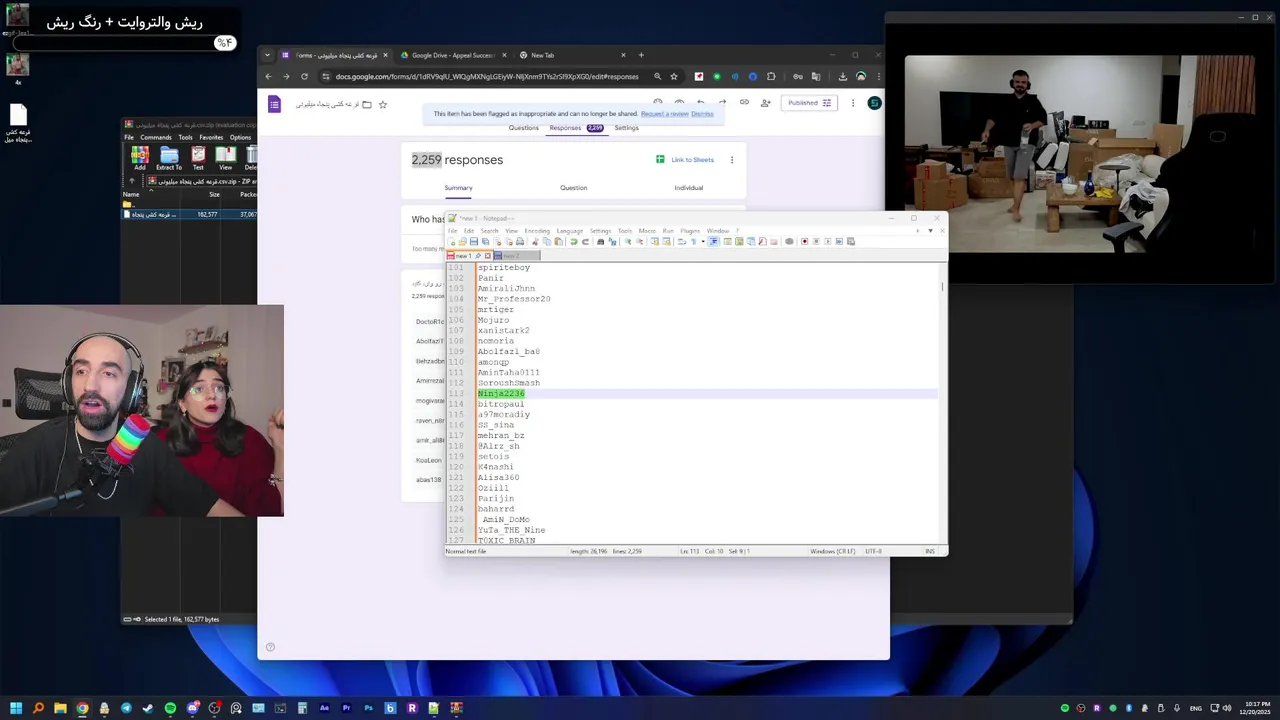Screen dimensions: 1280x720
Task: Click Published button in Forms
Action: (809, 103)
